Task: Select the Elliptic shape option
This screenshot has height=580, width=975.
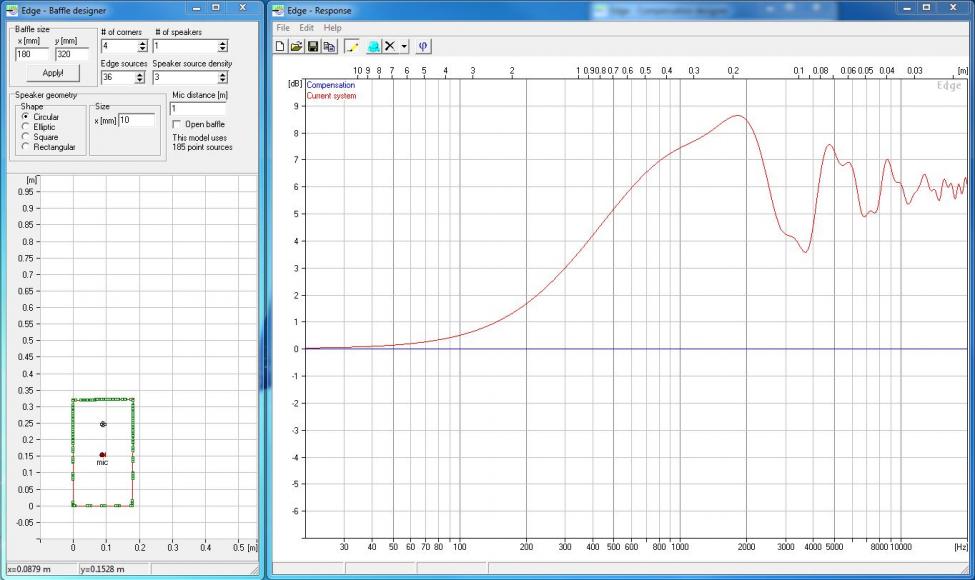Action: point(26,127)
